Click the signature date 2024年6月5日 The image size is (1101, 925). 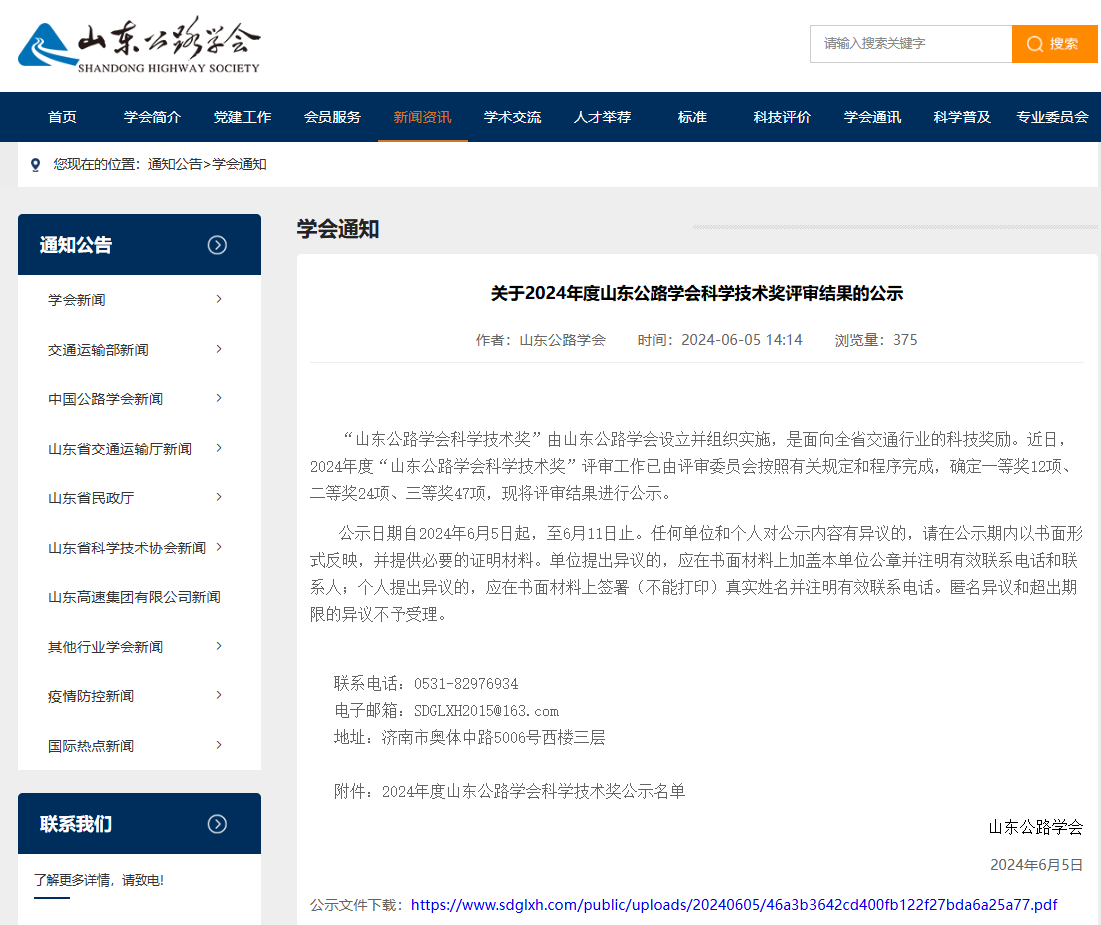click(x=1036, y=865)
